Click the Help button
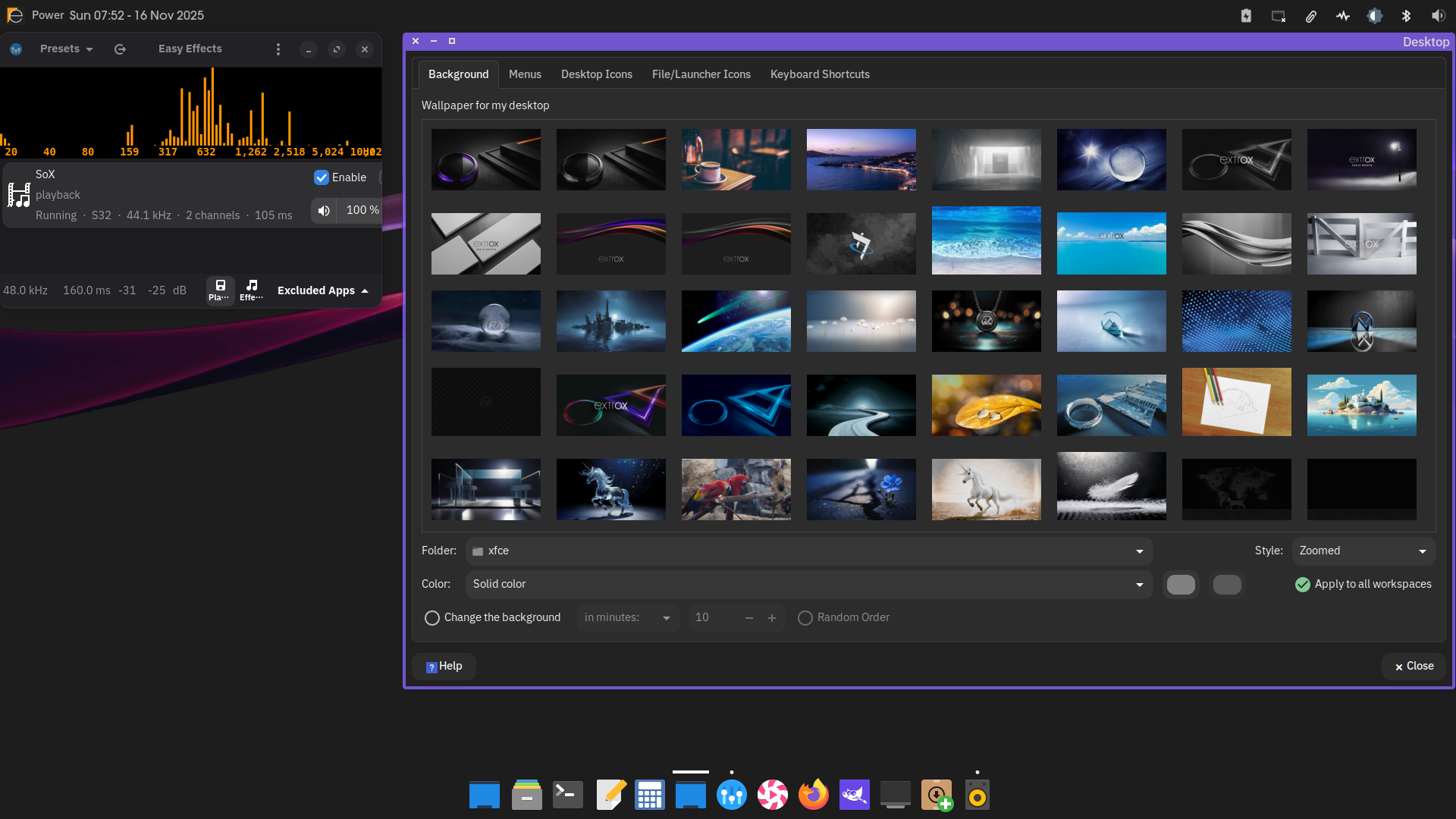 444,667
